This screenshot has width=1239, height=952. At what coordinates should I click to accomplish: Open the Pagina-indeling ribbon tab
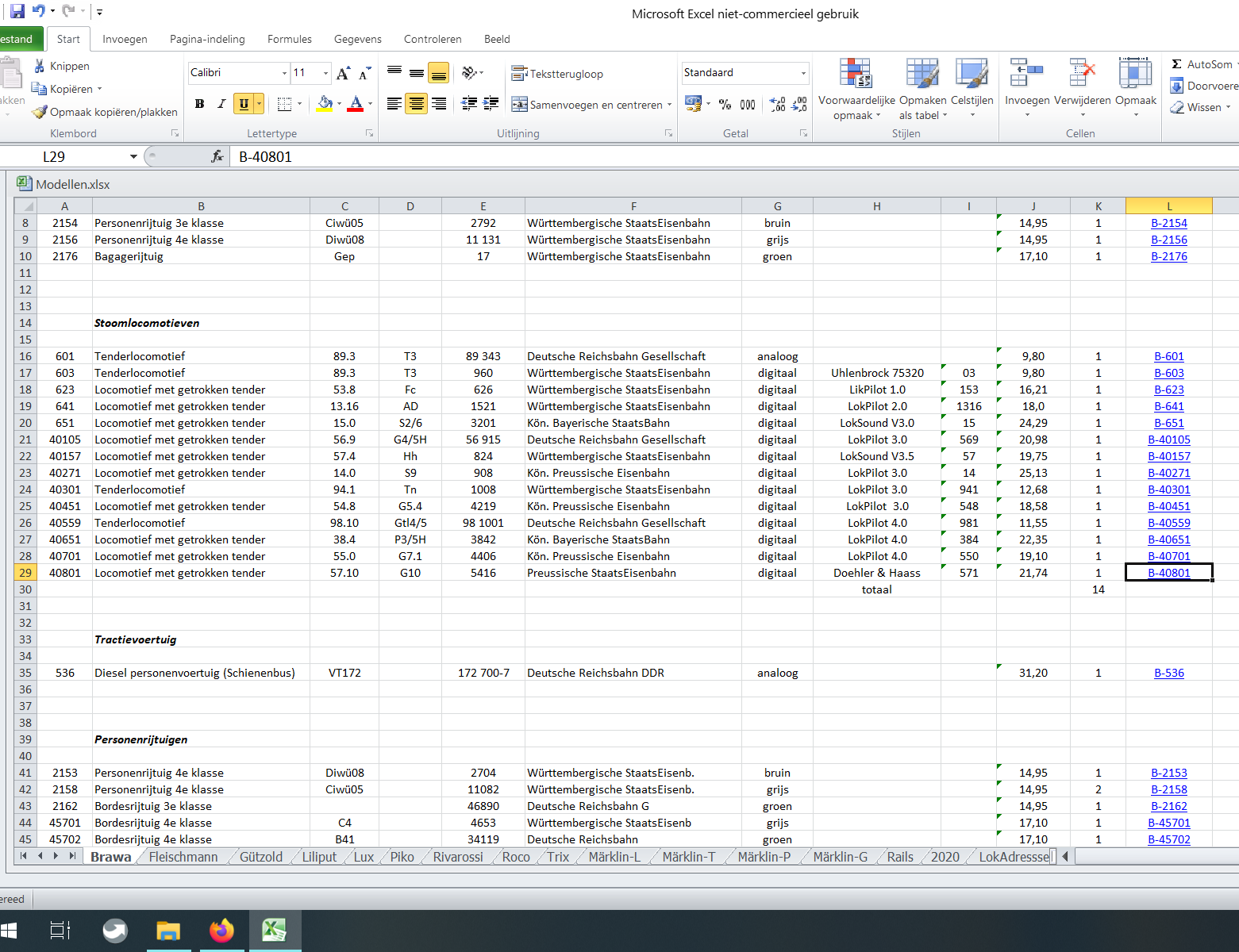(207, 39)
